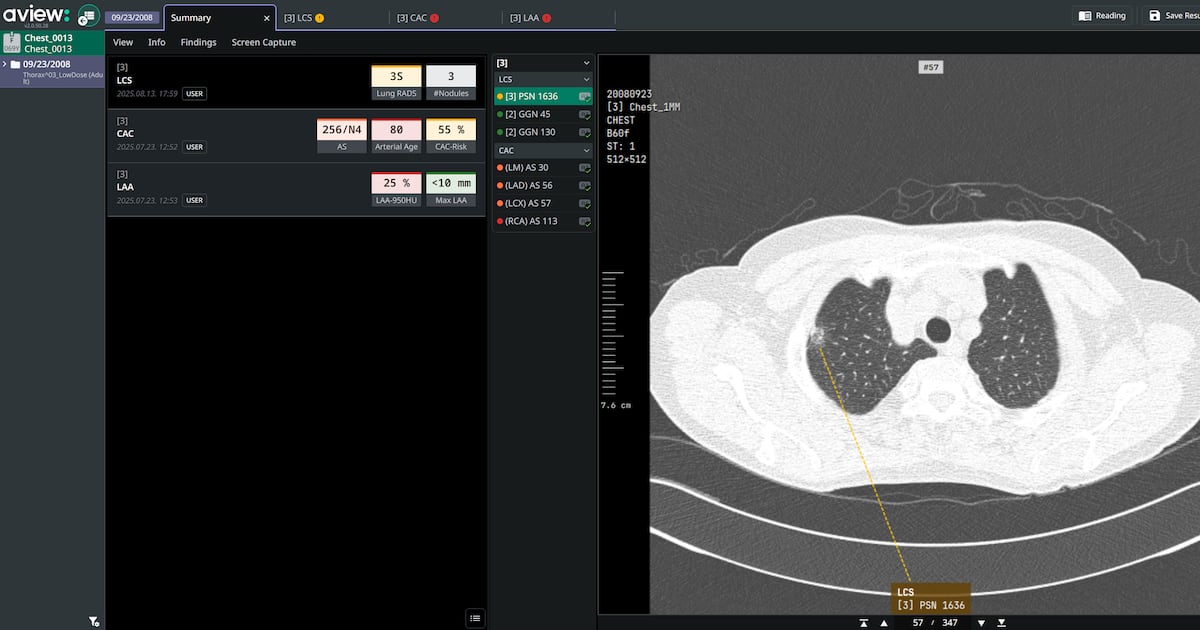Open the Findings menu
Screen dimensions: 1200x630
[x=198, y=42]
